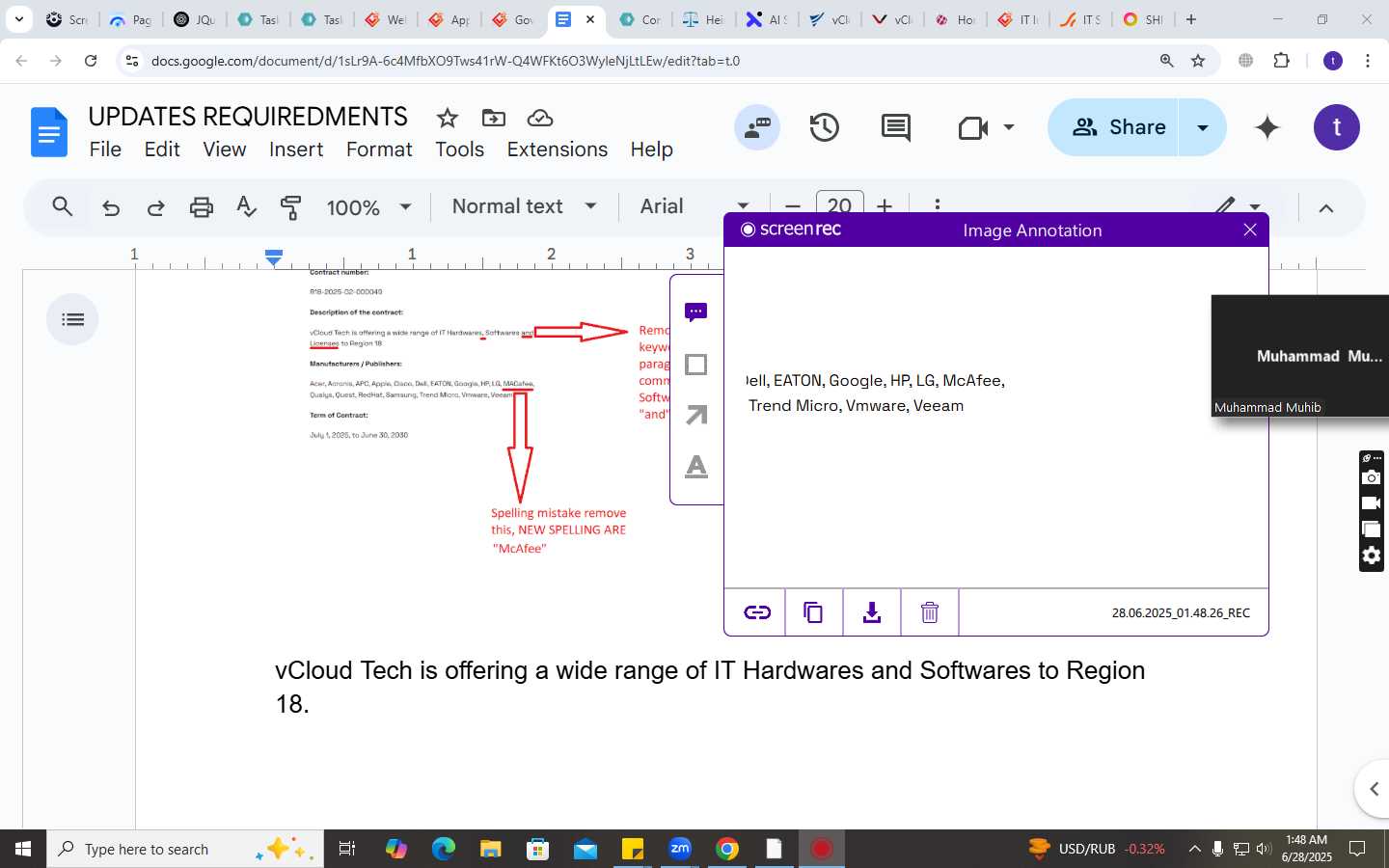This screenshot has height=868, width=1389.
Task: Open the Format menu
Action: tap(379, 149)
